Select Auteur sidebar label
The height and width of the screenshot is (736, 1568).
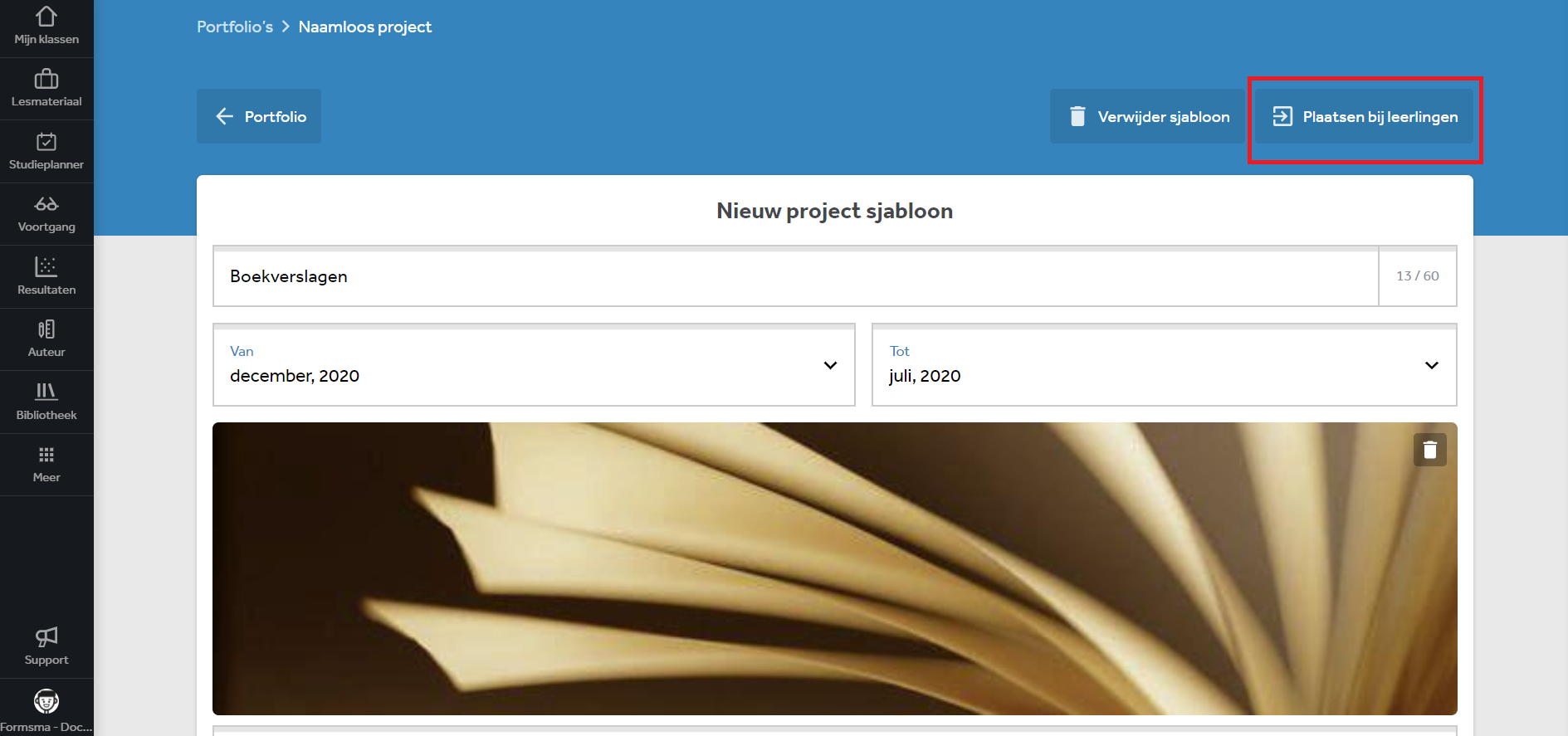click(x=46, y=352)
